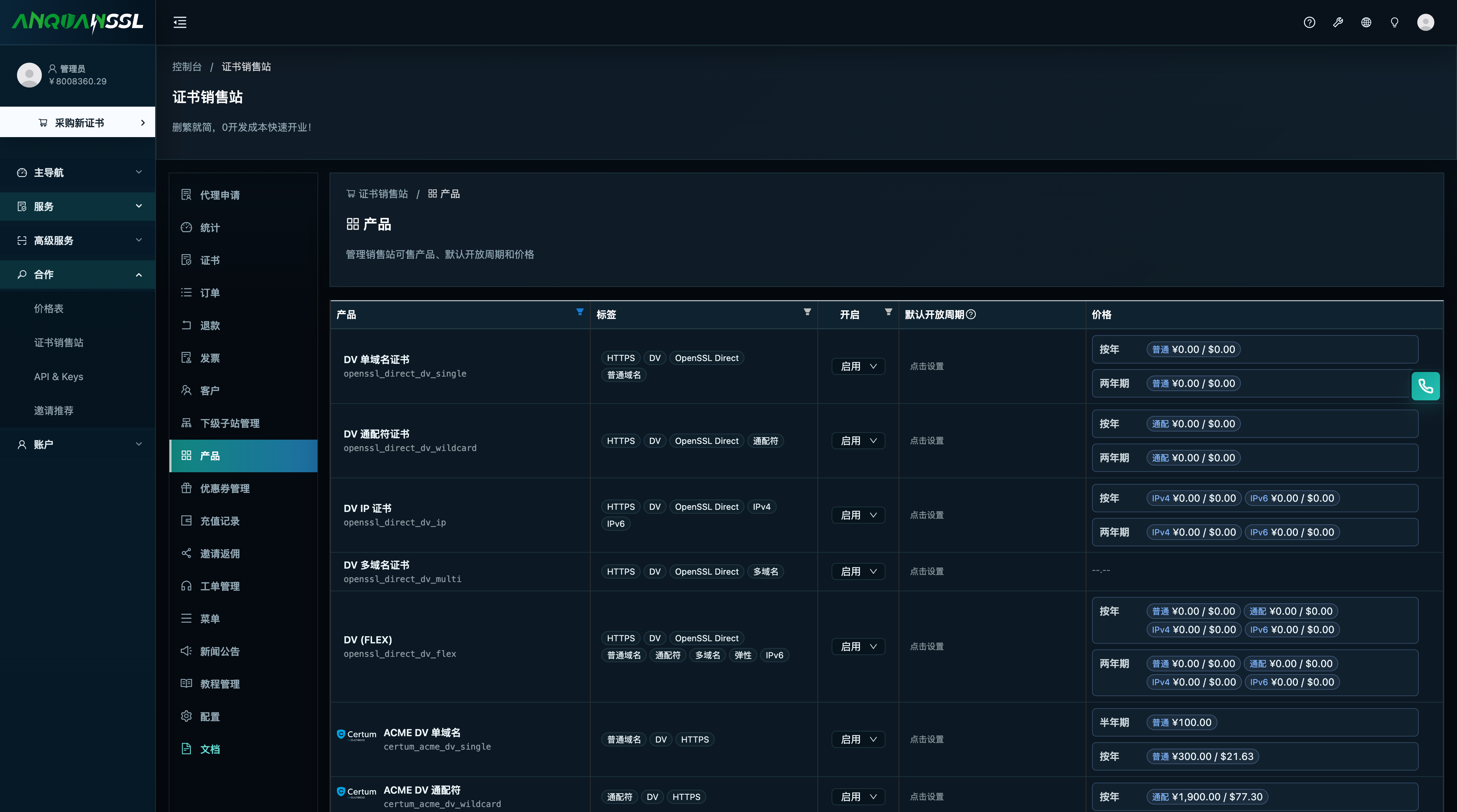Open 启用 dropdown for DV 单域名证书
1457x812 pixels.
pos(858,366)
